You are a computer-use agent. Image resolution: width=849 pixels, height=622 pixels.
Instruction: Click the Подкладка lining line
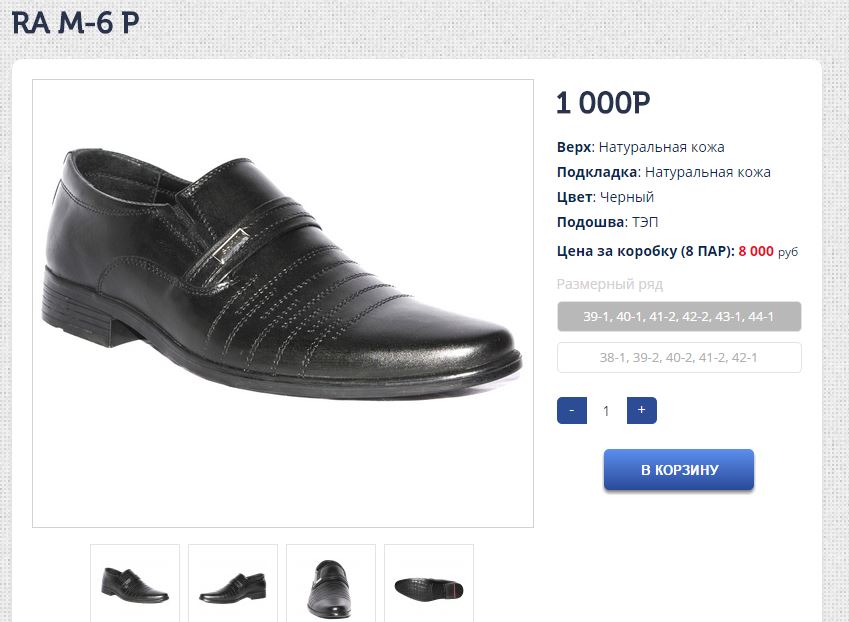pyautogui.click(x=663, y=172)
